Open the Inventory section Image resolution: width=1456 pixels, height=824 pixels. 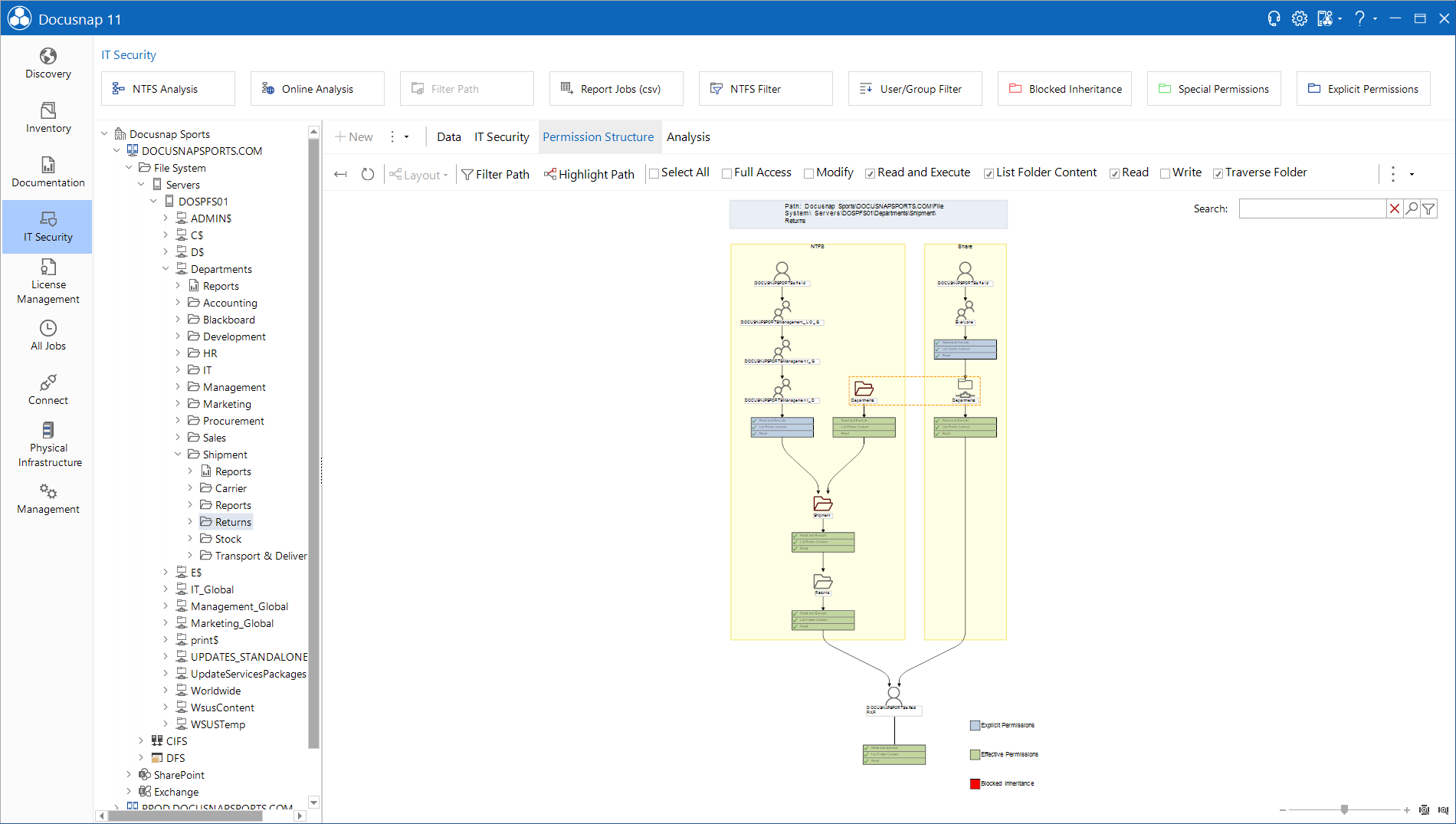[x=48, y=118]
